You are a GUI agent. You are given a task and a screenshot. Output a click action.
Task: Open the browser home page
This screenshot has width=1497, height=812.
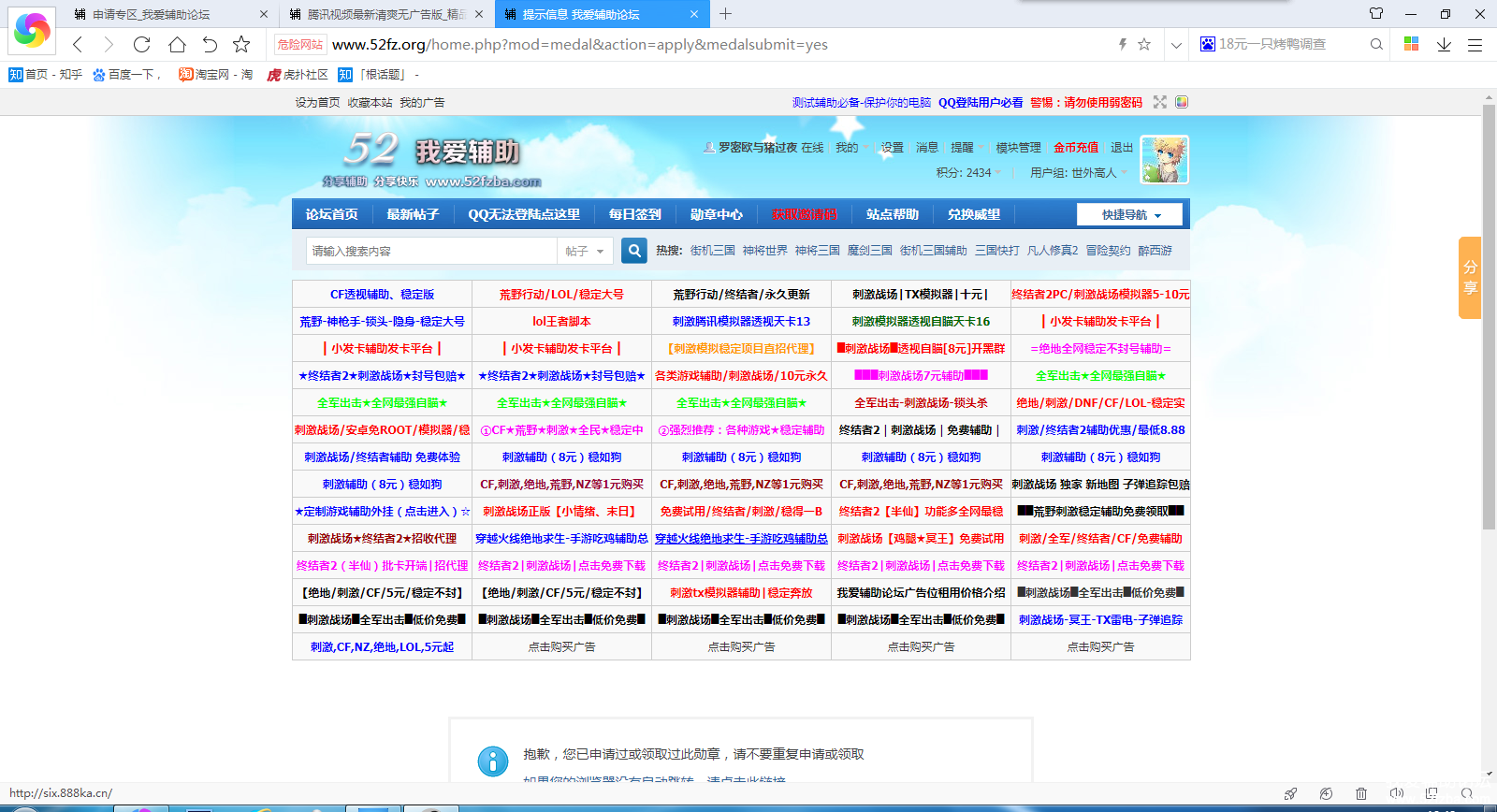point(177,44)
